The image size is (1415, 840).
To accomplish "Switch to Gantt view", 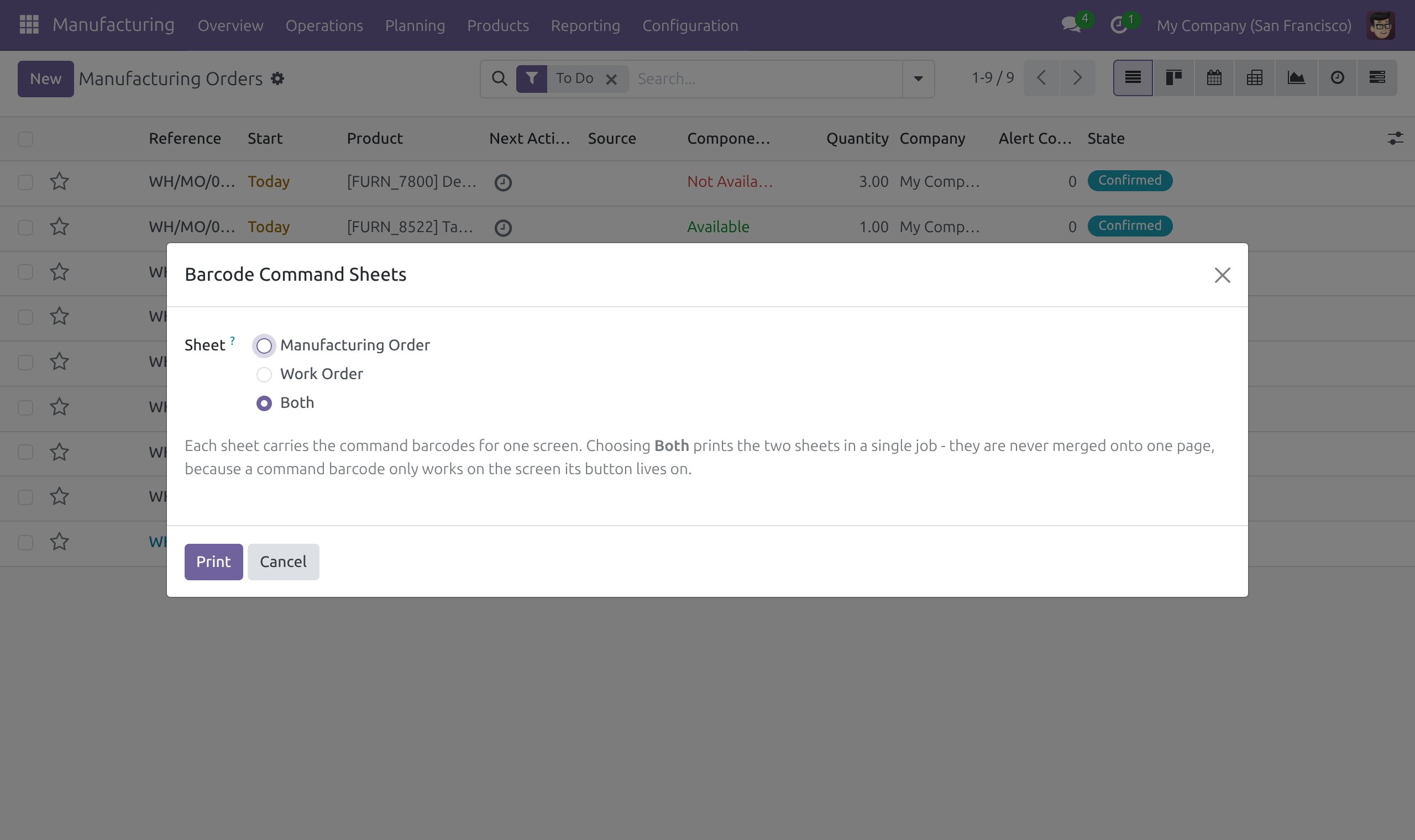I will click(1377, 78).
